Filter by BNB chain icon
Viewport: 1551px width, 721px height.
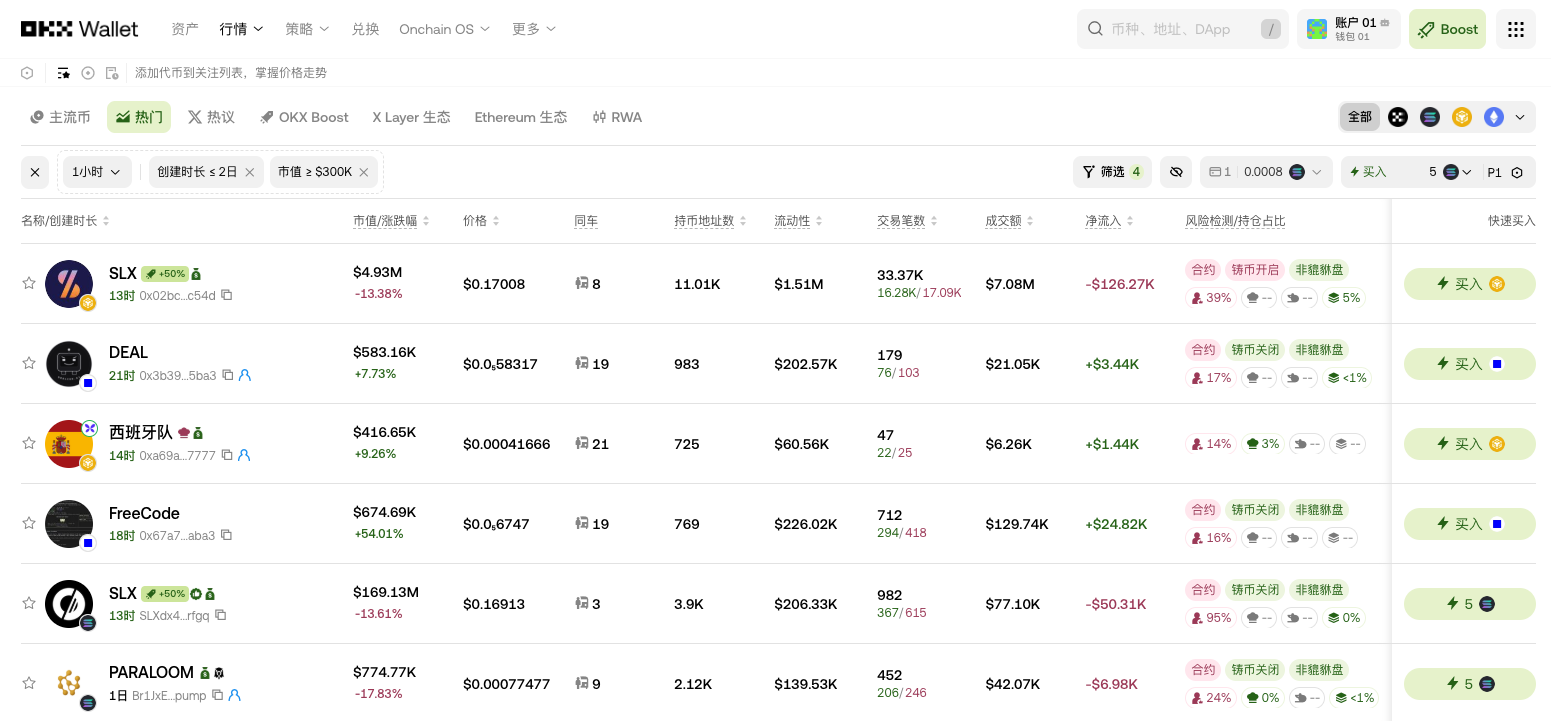pyautogui.click(x=1462, y=117)
